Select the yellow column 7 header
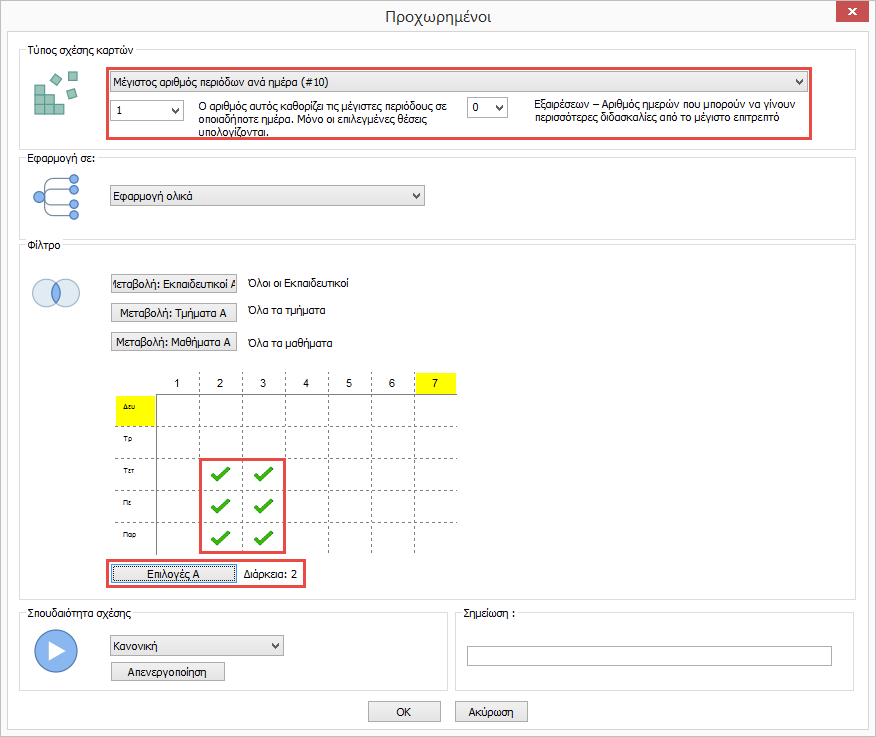The width and height of the screenshot is (876, 737). (435, 383)
